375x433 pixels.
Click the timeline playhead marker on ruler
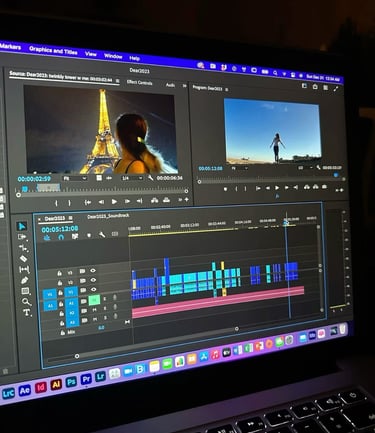tap(286, 222)
